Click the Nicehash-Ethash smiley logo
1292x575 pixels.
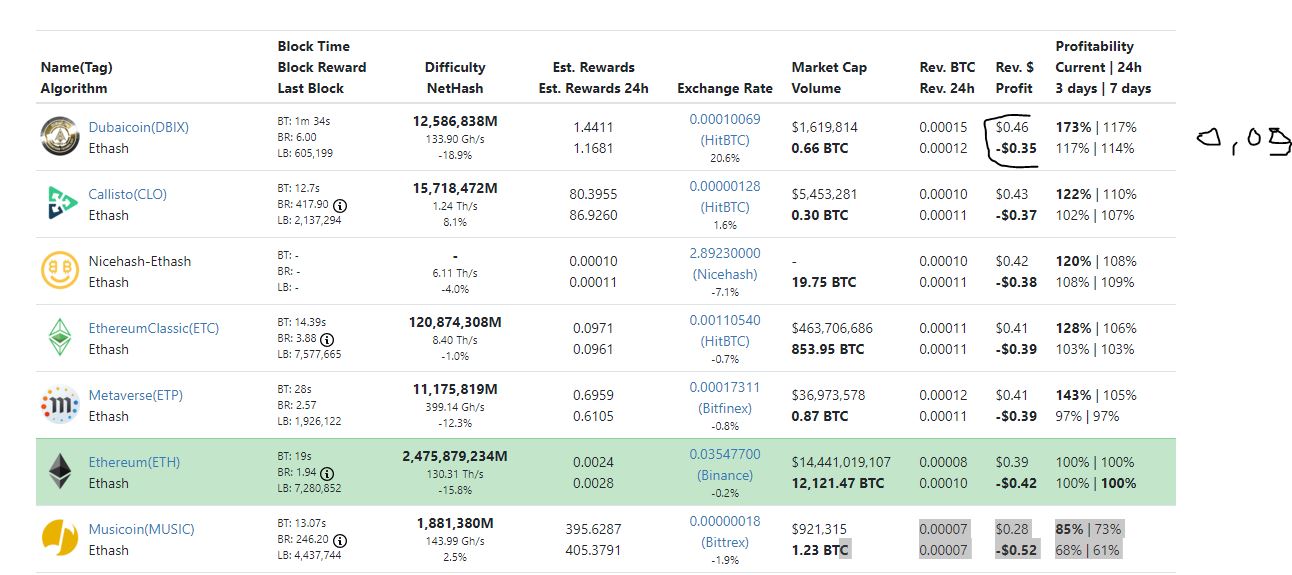[x=60, y=270]
